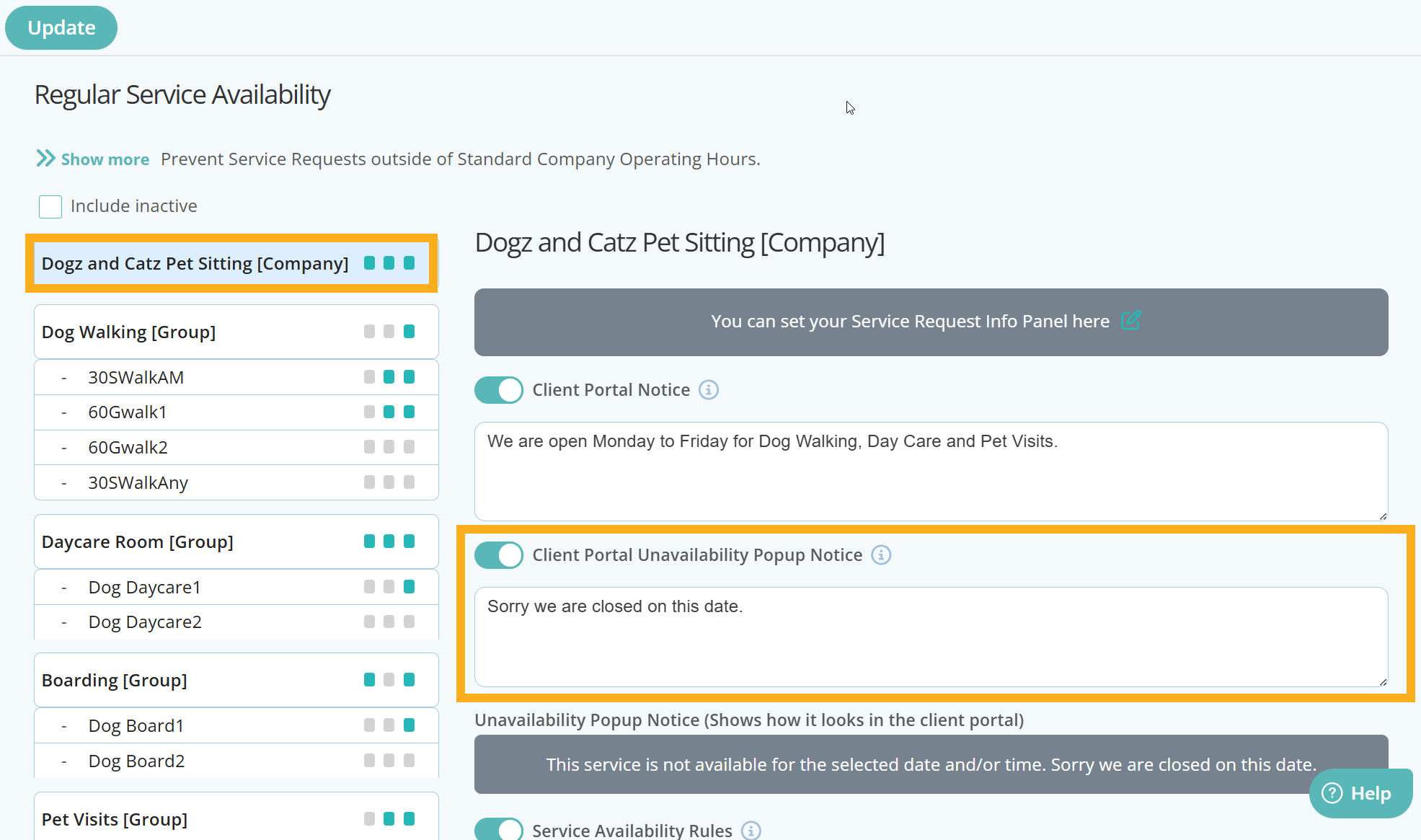Screen dimensions: 1421x840
Task: Click the last status indicator for 30SWalkAM
Action: point(409,377)
